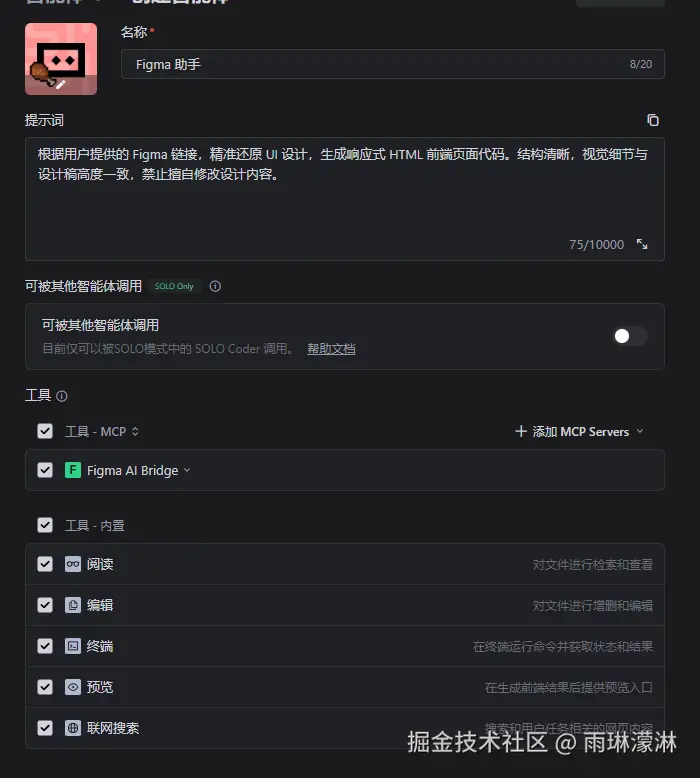Click the 提示词 section label
Viewport: 700px width, 778px height.
(x=44, y=120)
